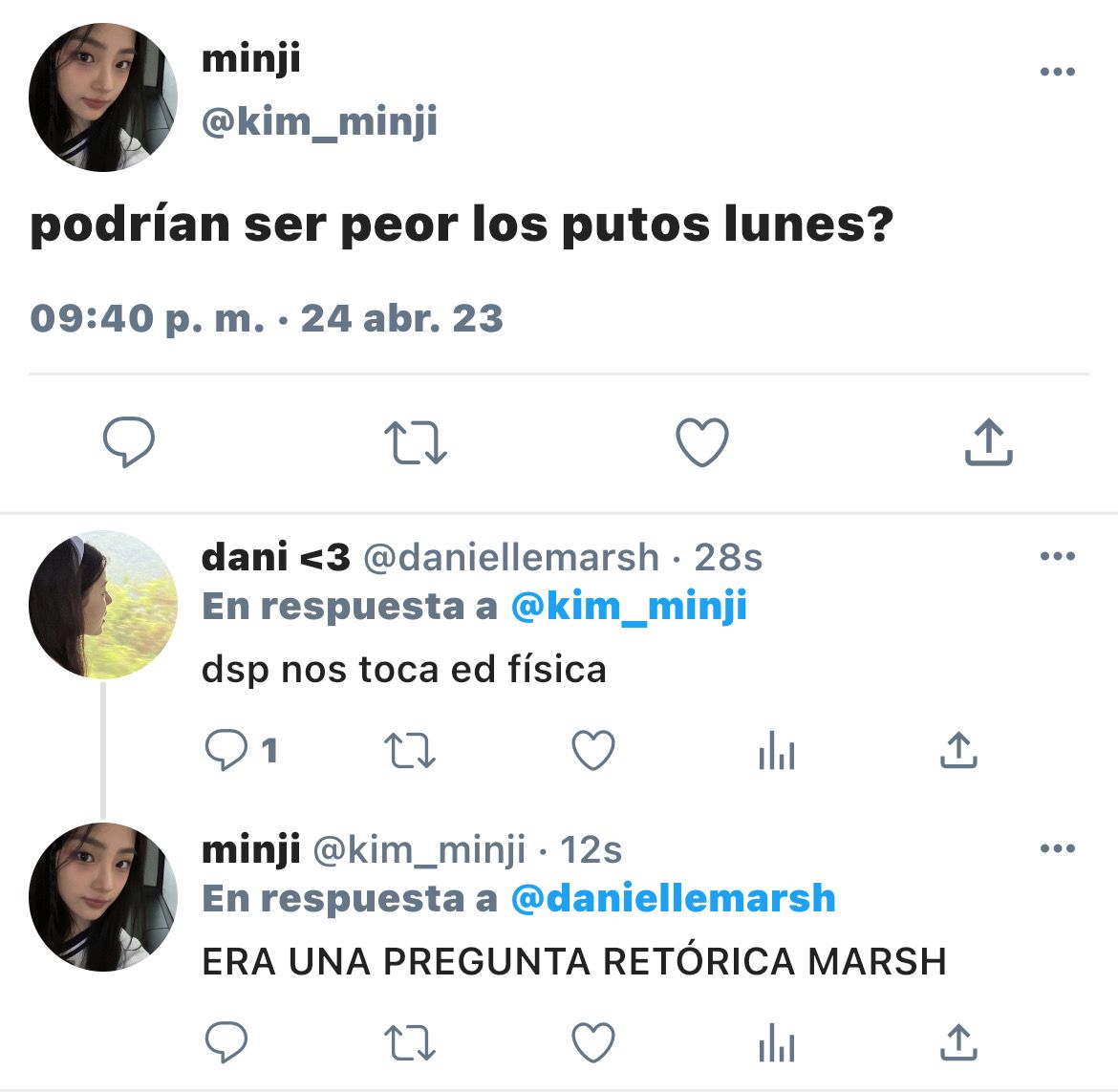Screen dimensions: 1118x1092
Task: View analytics for 'PREGUNTA RETÓRICA' tweet
Action: coord(777,1043)
